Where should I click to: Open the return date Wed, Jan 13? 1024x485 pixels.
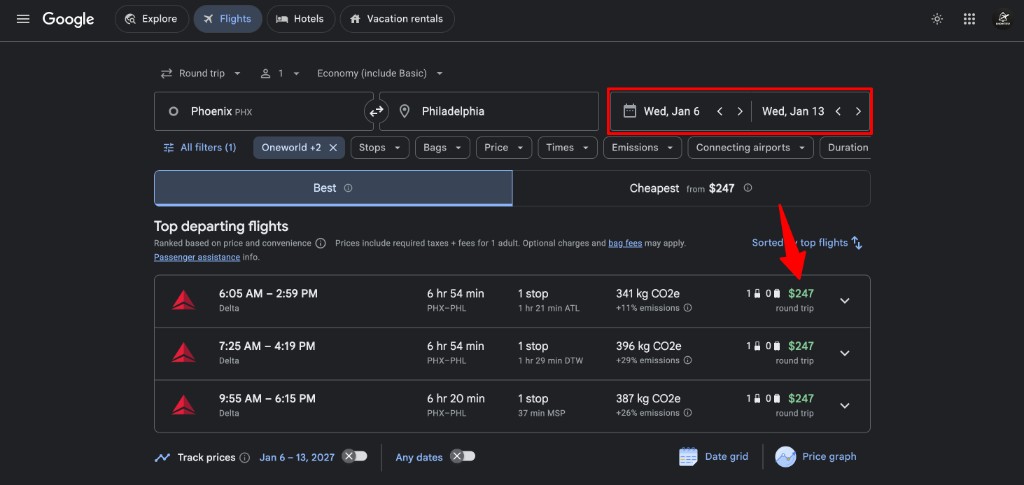point(793,111)
